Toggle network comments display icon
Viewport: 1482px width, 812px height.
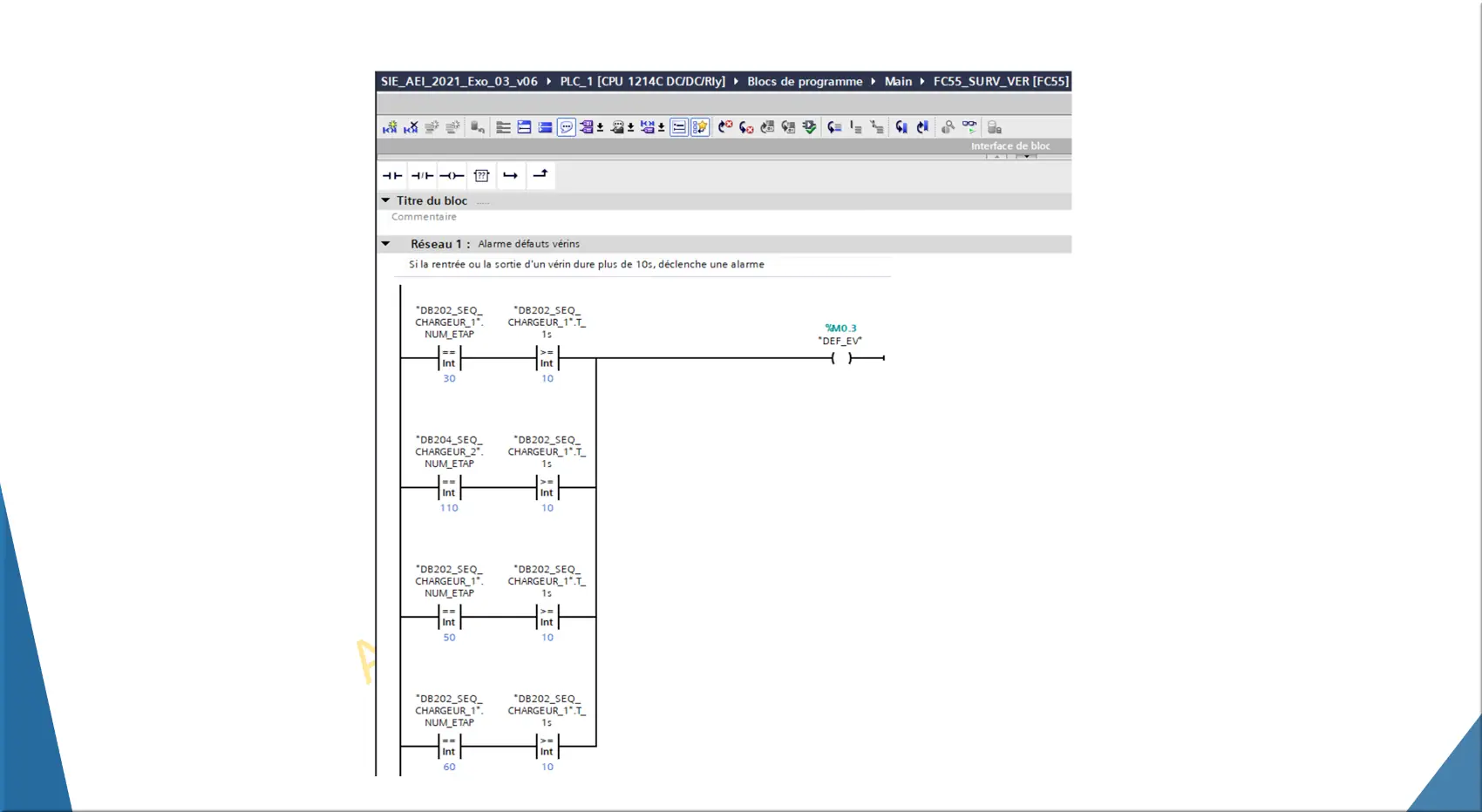coord(679,127)
